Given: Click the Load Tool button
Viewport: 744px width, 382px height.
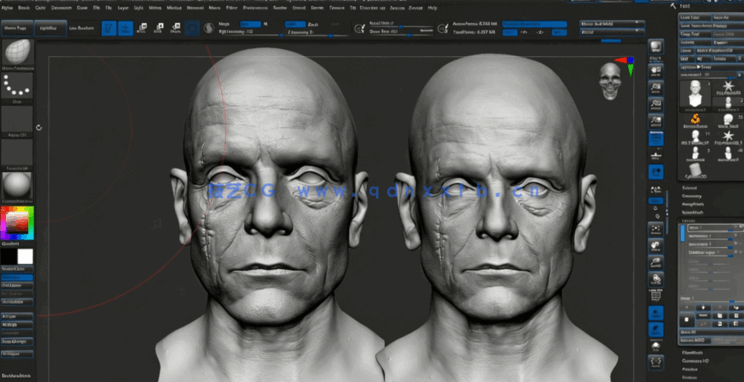Looking at the screenshot, I should tap(695, 17).
